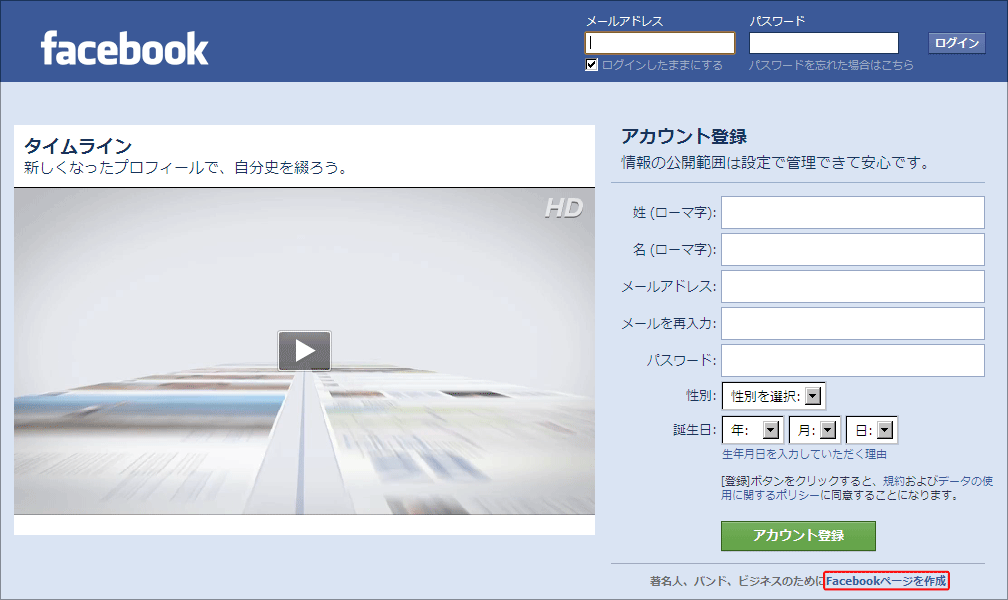Open the birthday 年 dropdown
The height and width of the screenshot is (600, 1008).
753,430
